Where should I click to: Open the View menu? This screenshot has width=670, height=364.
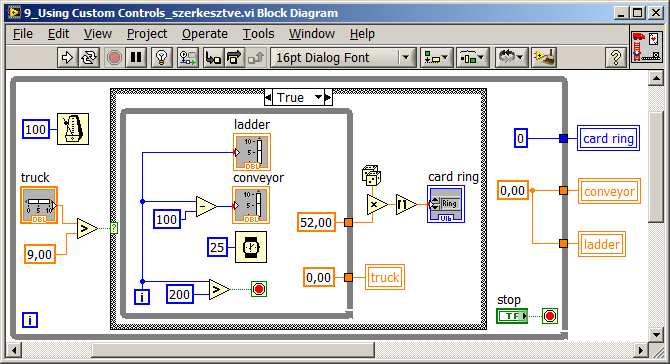(97, 34)
